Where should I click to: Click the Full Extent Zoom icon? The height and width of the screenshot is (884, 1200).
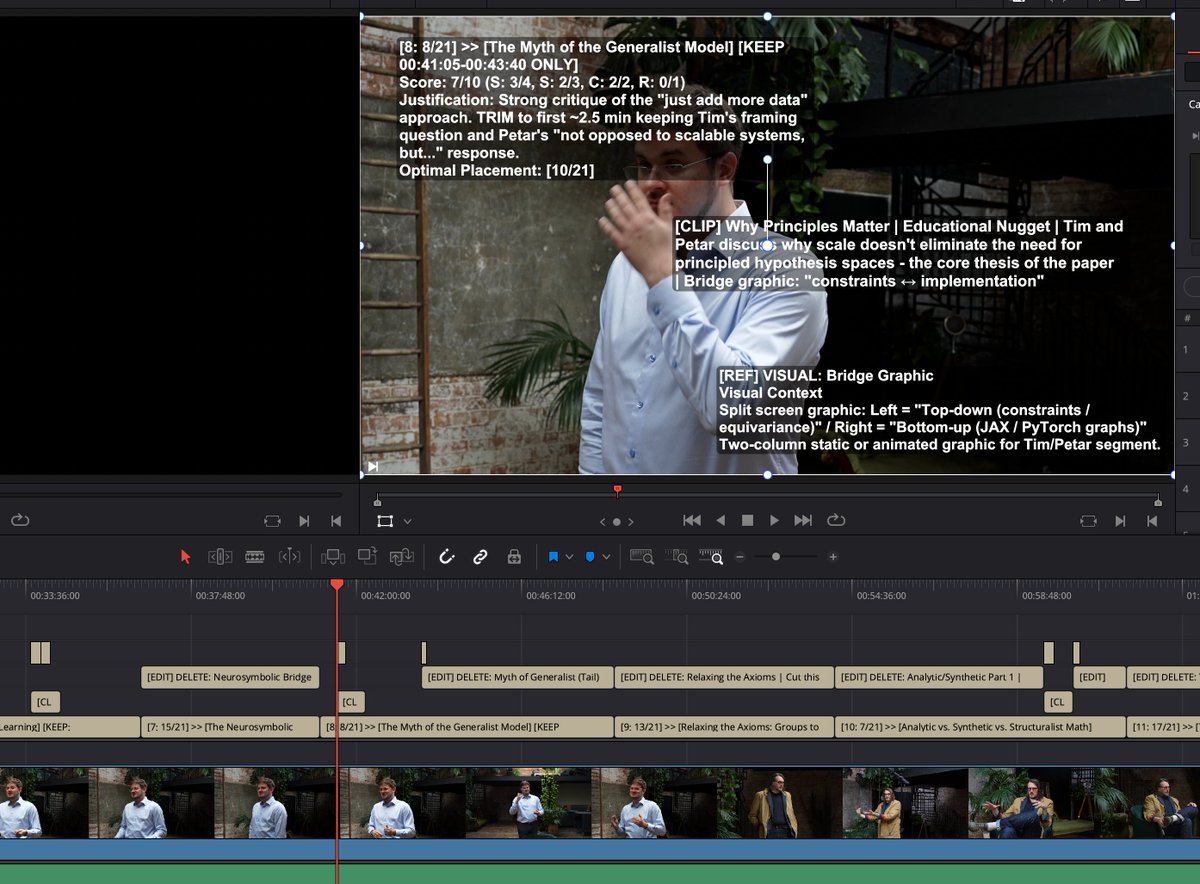point(641,557)
